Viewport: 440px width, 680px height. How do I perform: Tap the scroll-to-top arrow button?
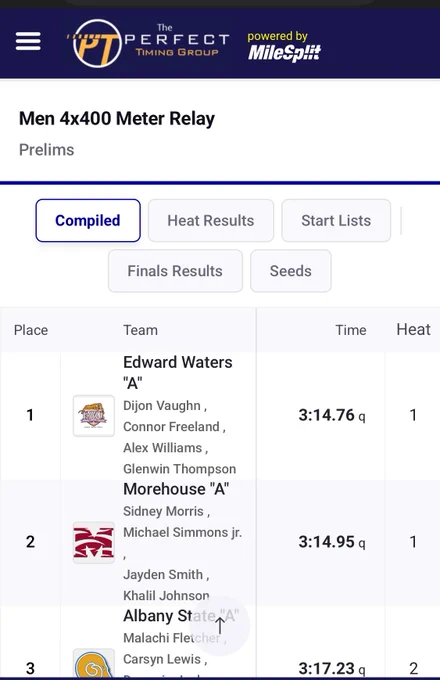pyautogui.click(x=220, y=626)
